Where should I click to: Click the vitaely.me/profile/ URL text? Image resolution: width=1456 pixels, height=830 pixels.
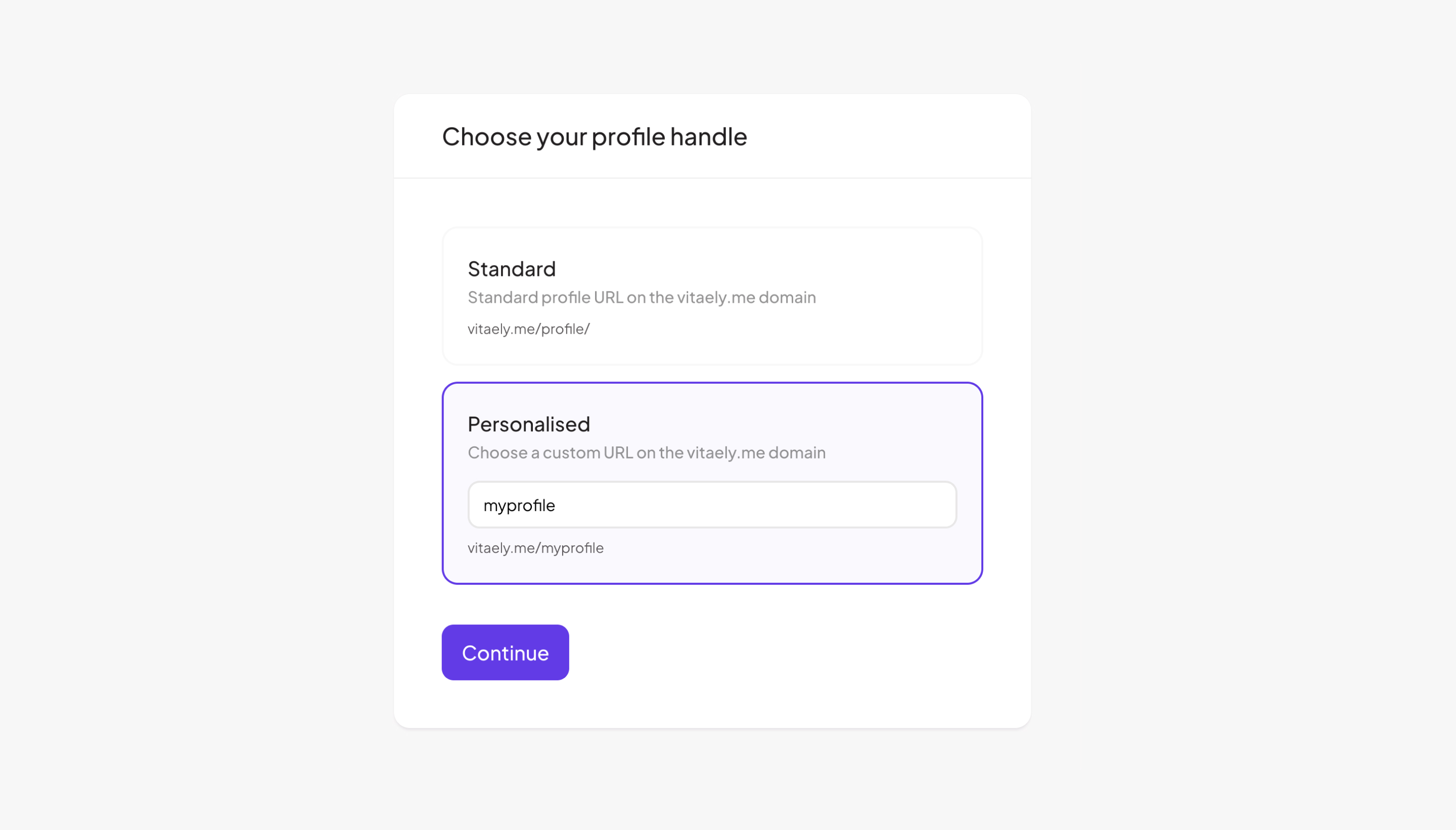click(x=528, y=329)
